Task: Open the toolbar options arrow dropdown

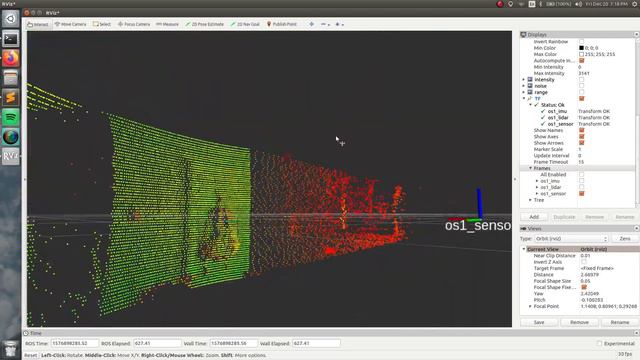Action: (x=340, y=24)
